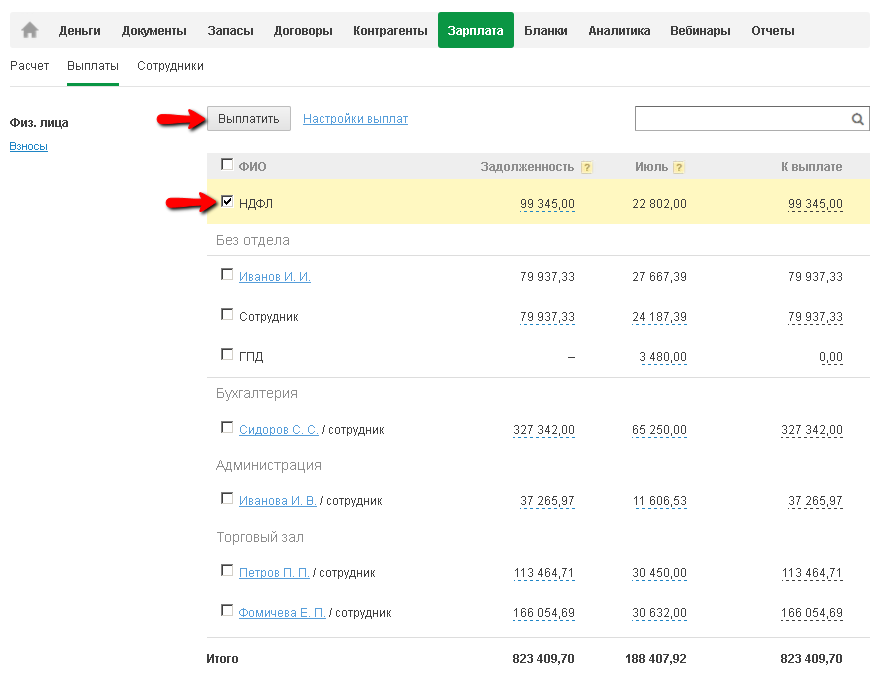Click ГПД July amount 3 480,00
Viewport: 884px width, 689px height.
(663, 357)
